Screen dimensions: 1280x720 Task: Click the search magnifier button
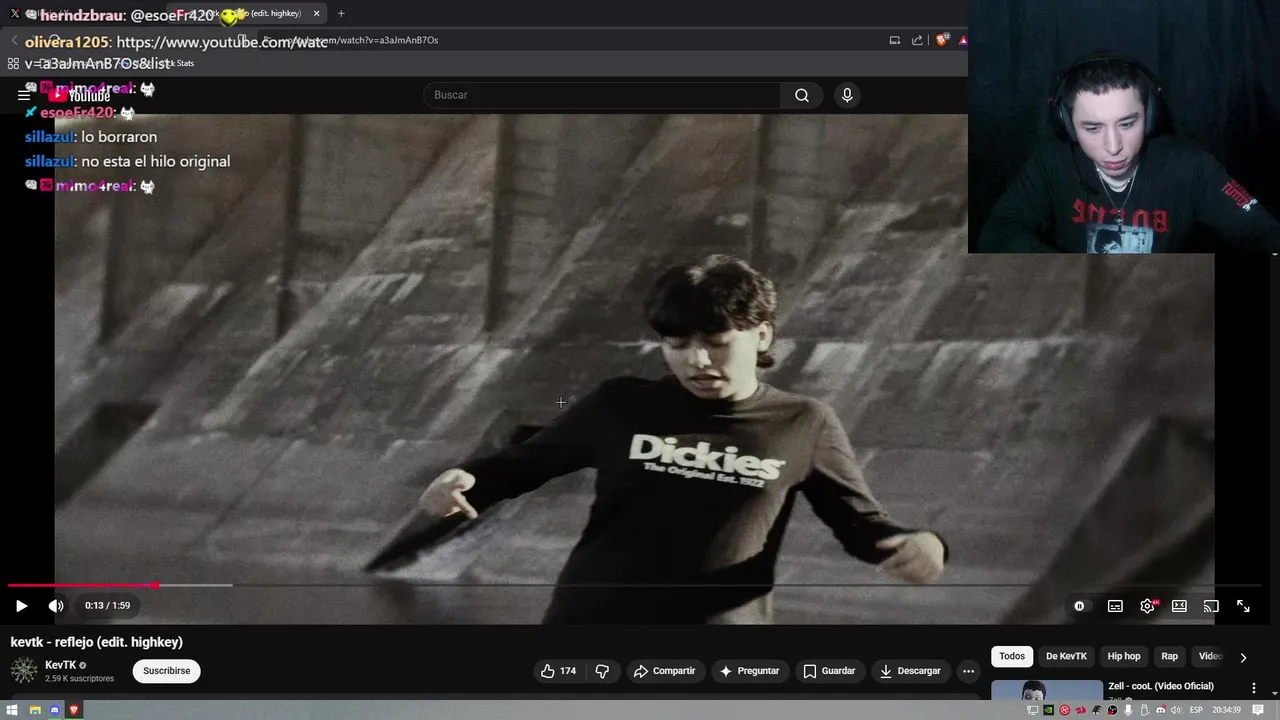(x=801, y=95)
